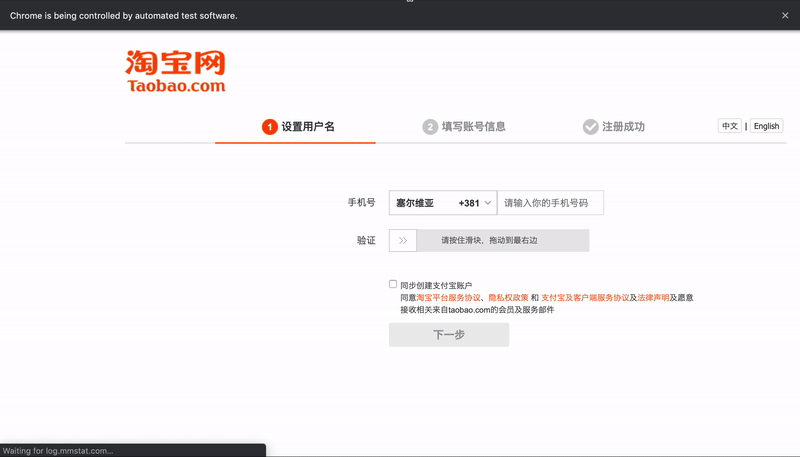Dismiss the automated test software banner
Viewport: 800px width, 457px height.
pyautogui.click(x=785, y=15)
